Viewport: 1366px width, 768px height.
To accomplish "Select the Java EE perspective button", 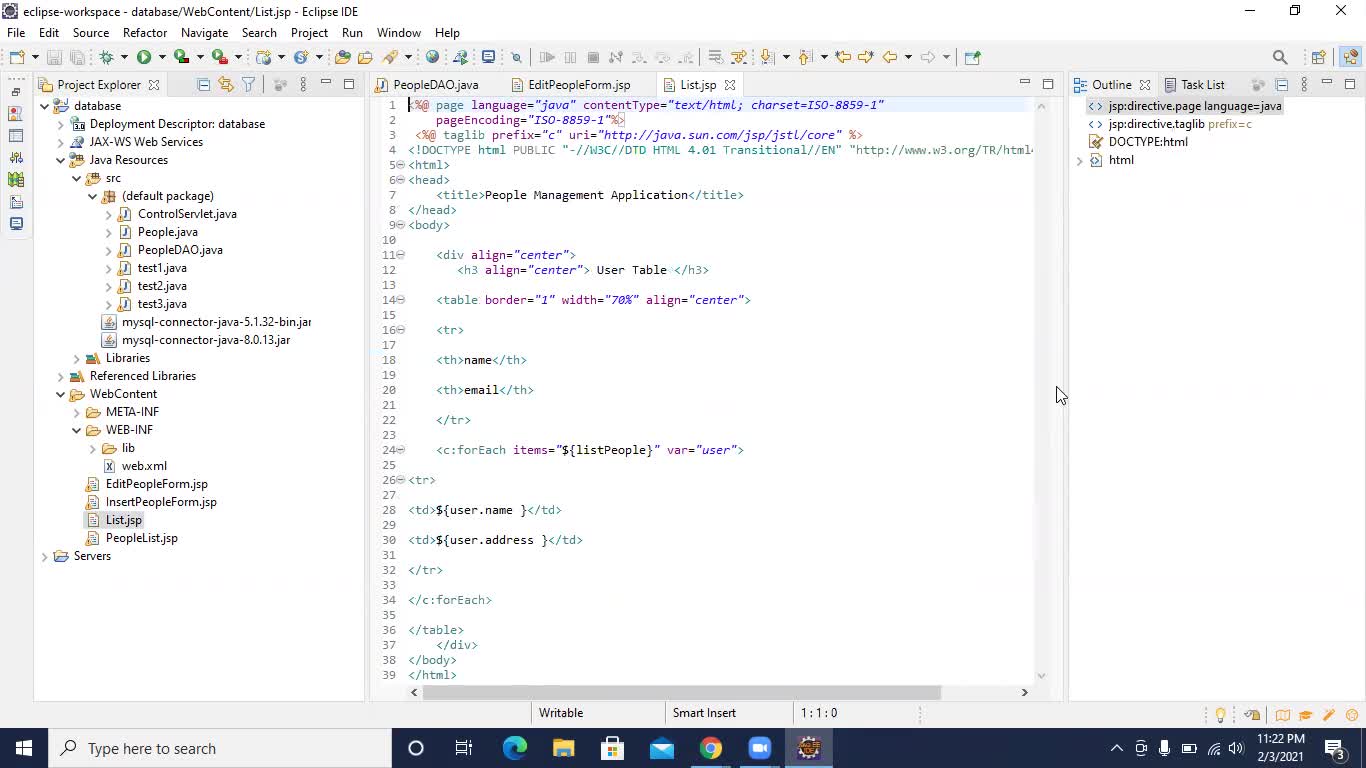I will [x=1351, y=57].
